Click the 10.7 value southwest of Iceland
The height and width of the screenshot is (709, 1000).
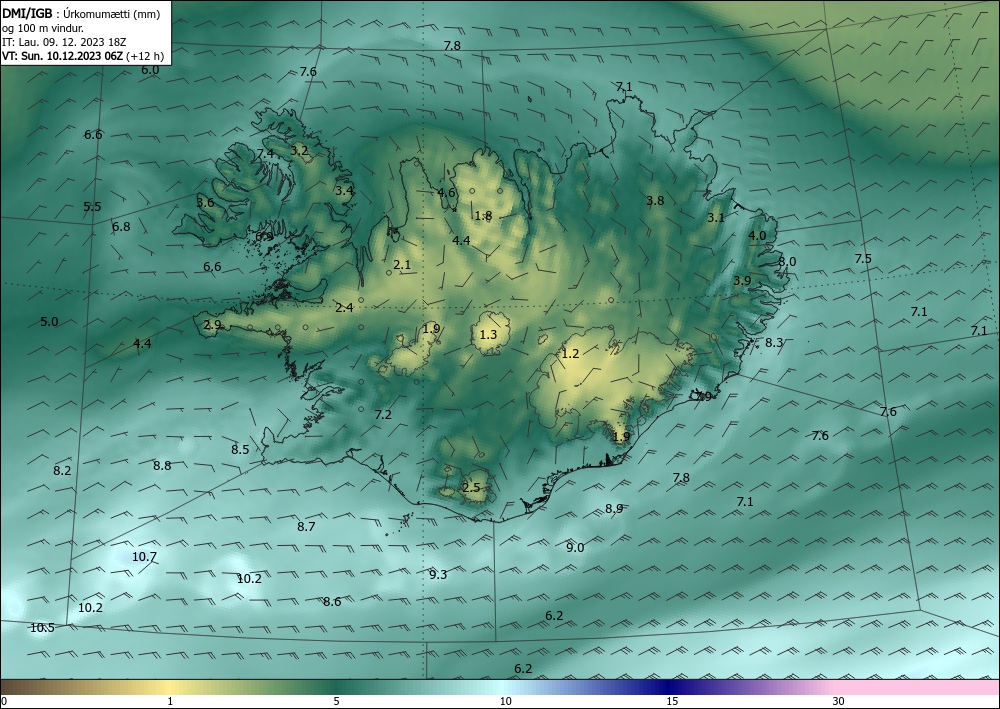144,557
